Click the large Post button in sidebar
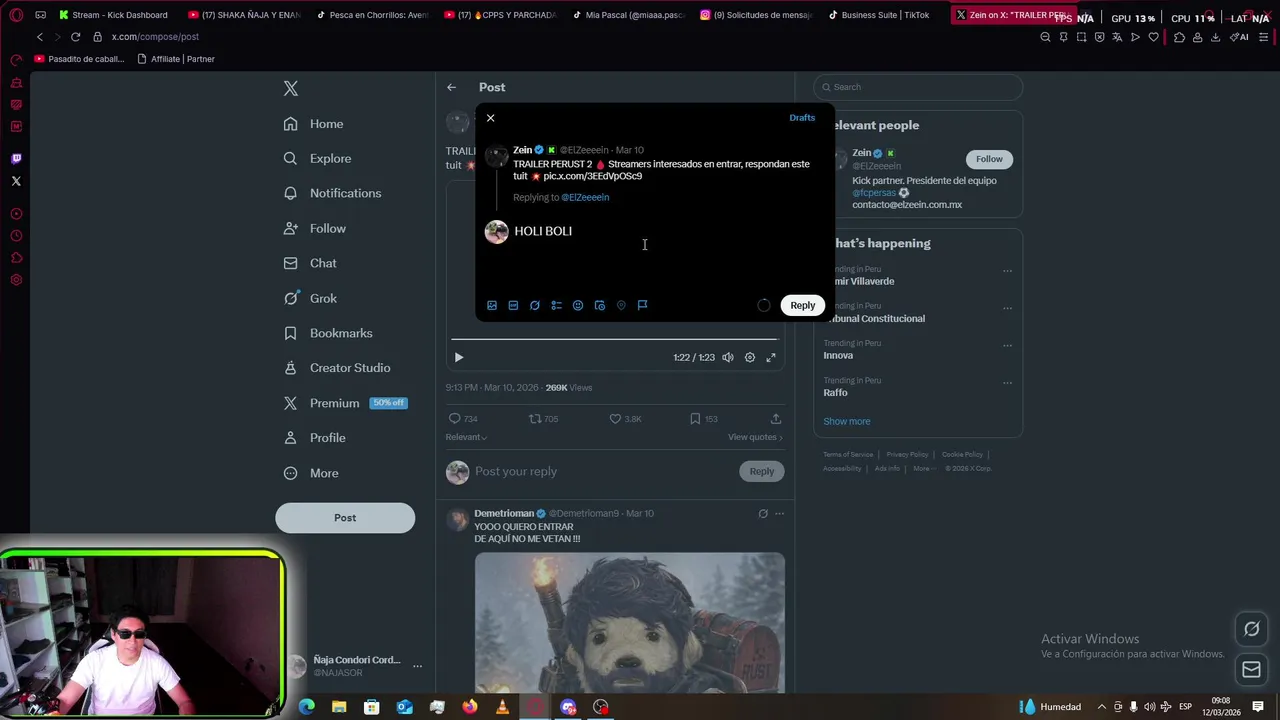This screenshot has width=1280, height=720. pyautogui.click(x=345, y=518)
